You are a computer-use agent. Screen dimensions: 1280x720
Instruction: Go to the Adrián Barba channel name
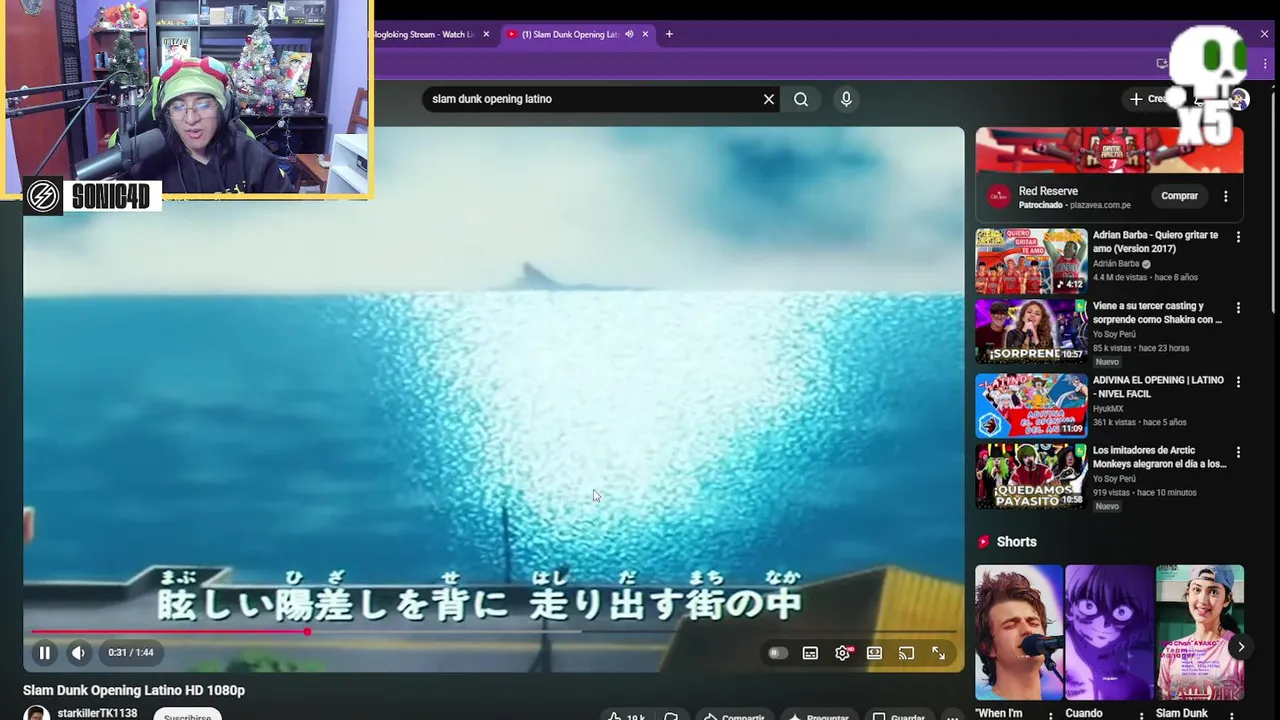point(1116,264)
